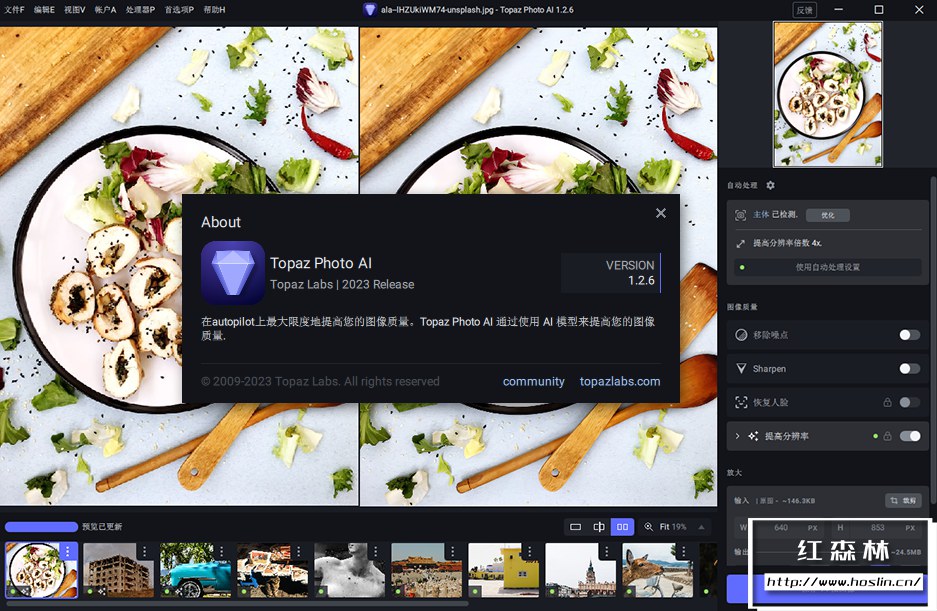
Task: Open the 帐户A menu
Action: pyautogui.click(x=105, y=10)
